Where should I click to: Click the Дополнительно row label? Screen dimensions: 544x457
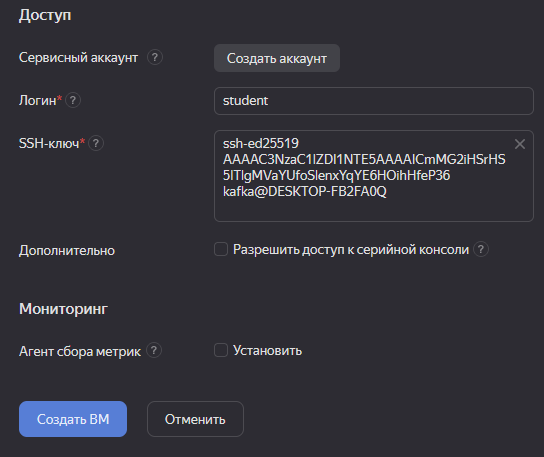(x=67, y=251)
